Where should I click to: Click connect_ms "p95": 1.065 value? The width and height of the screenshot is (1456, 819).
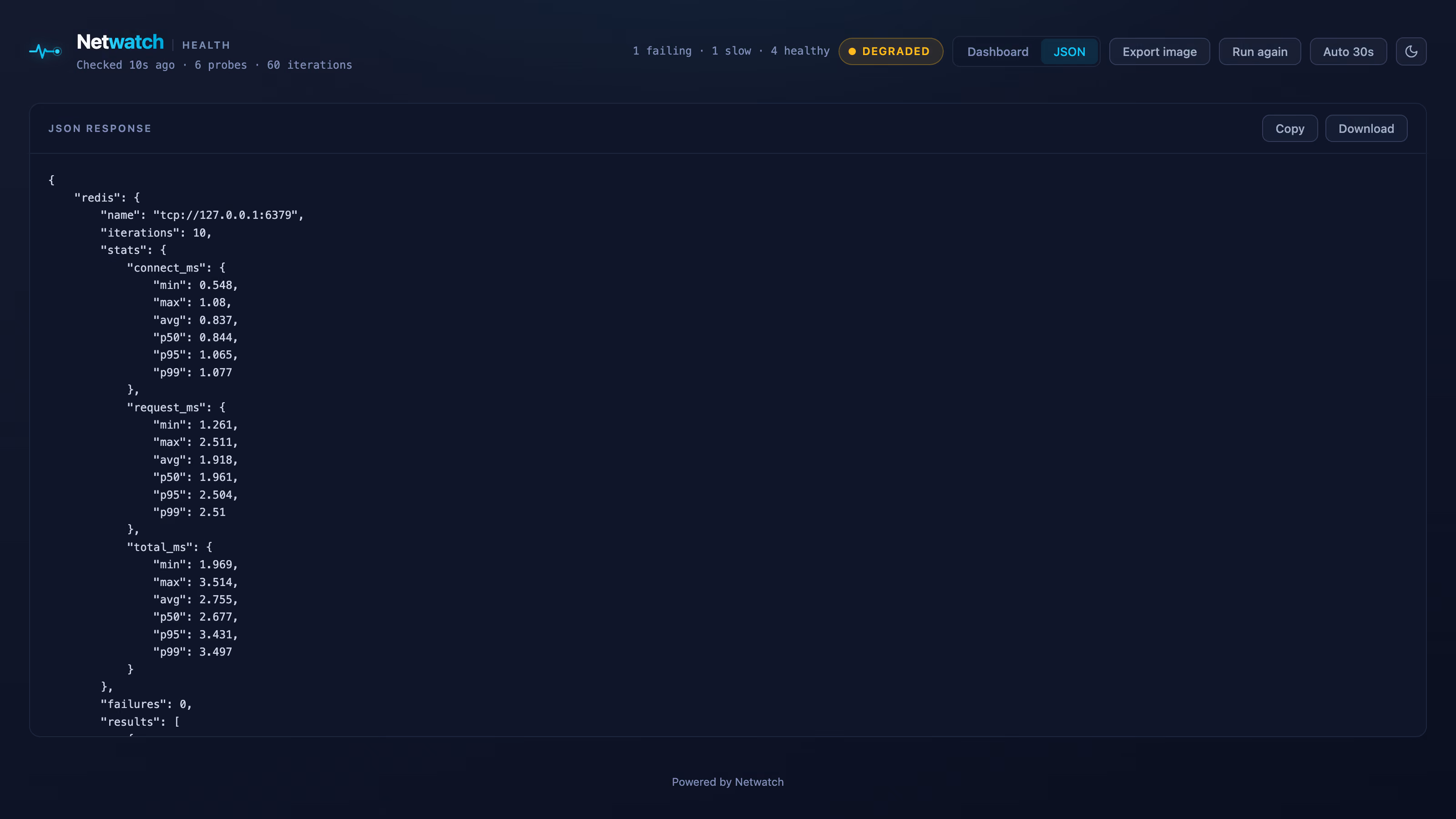tap(195, 354)
